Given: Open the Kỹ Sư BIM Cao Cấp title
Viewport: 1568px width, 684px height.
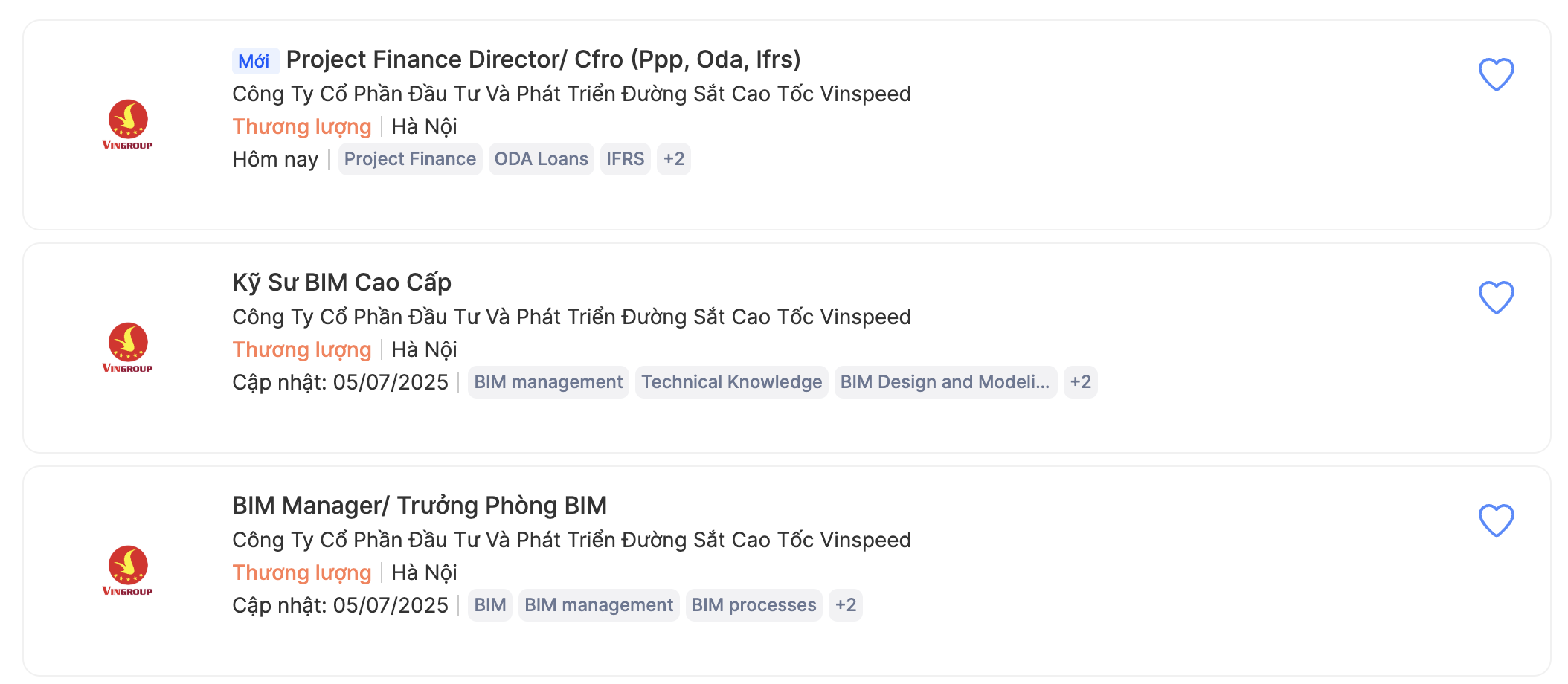Looking at the screenshot, I should click(341, 283).
